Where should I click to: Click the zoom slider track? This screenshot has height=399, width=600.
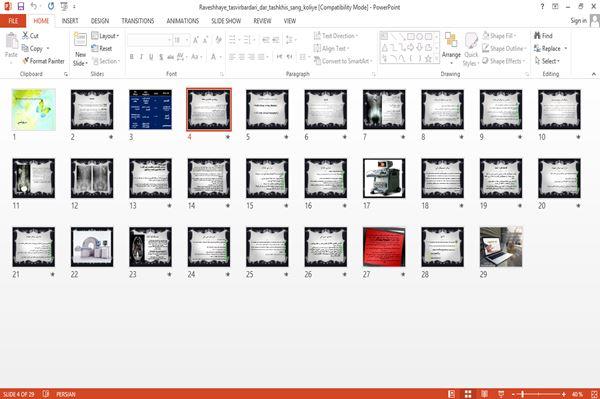tap(538, 394)
